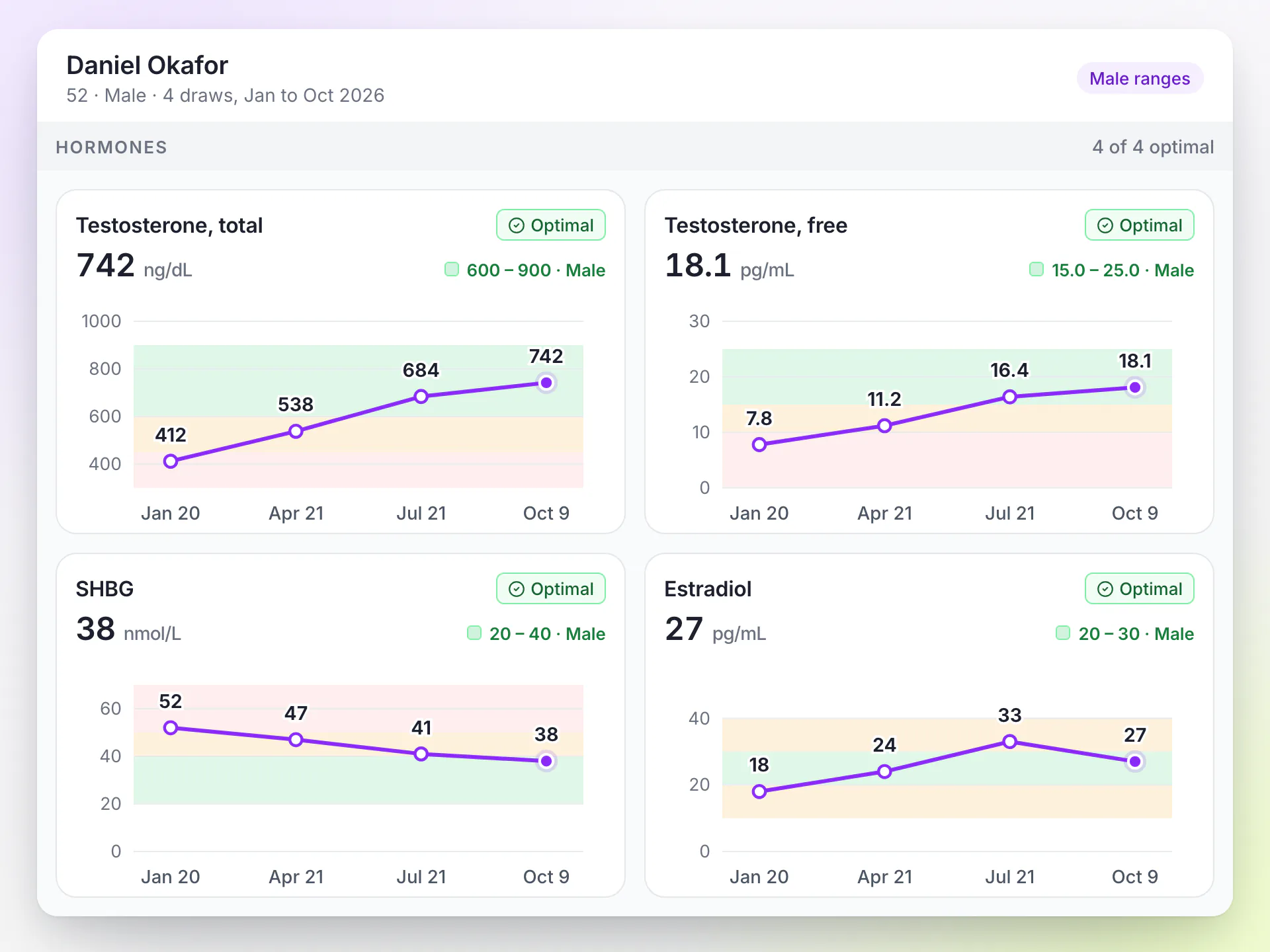Select the 47 data point on SHBG chart
This screenshot has width=1270, height=952.
tap(296, 740)
